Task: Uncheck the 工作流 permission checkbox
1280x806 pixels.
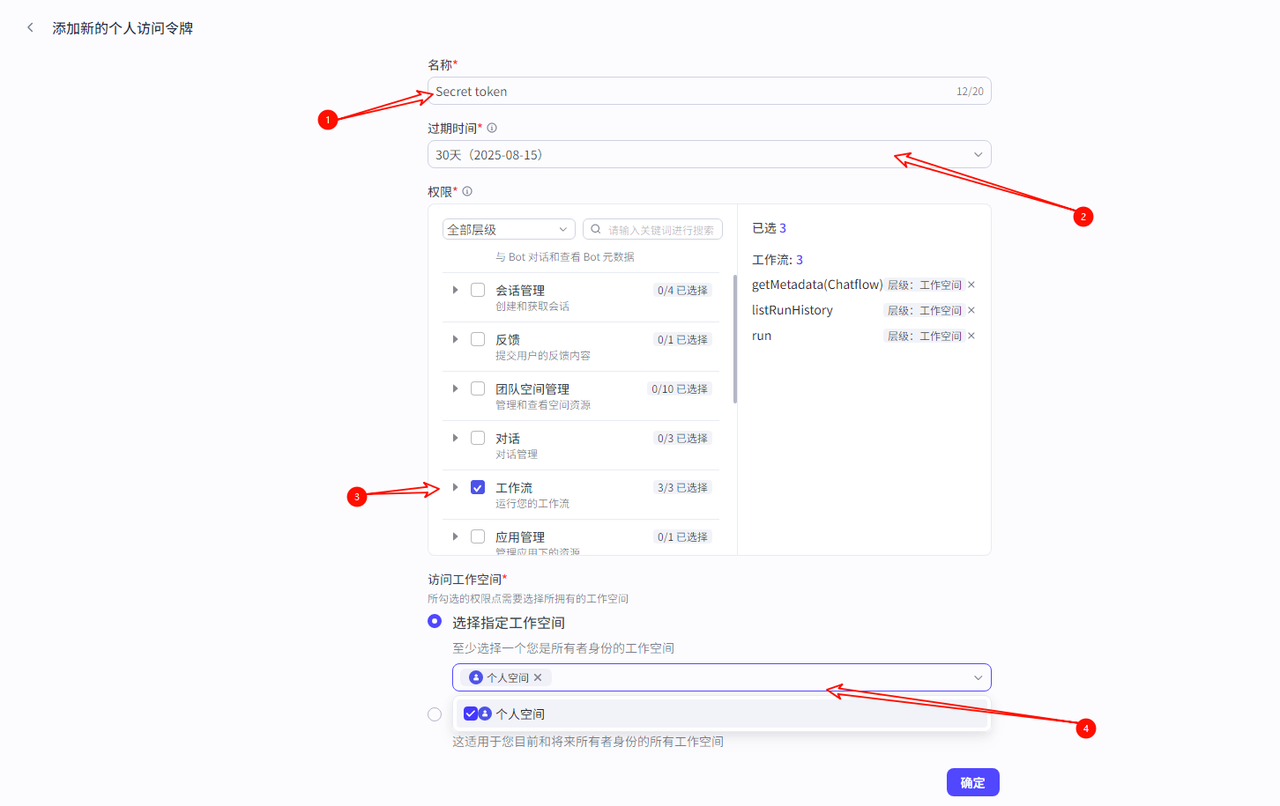Action: (x=478, y=487)
